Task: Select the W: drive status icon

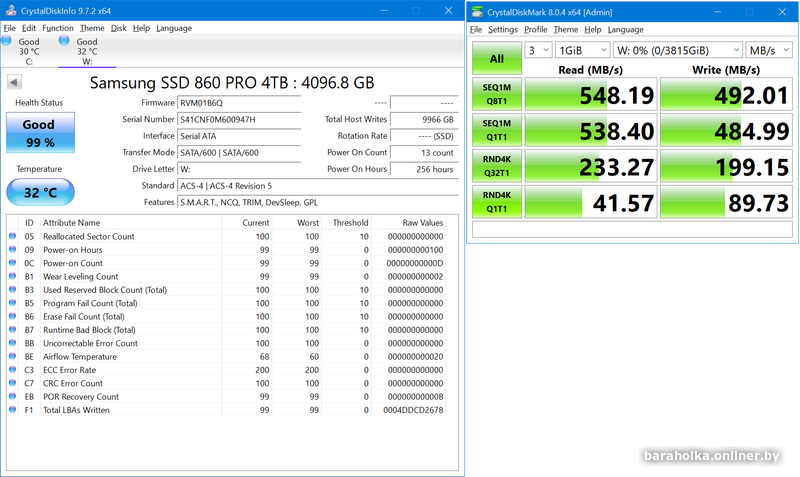Action: coord(65,41)
